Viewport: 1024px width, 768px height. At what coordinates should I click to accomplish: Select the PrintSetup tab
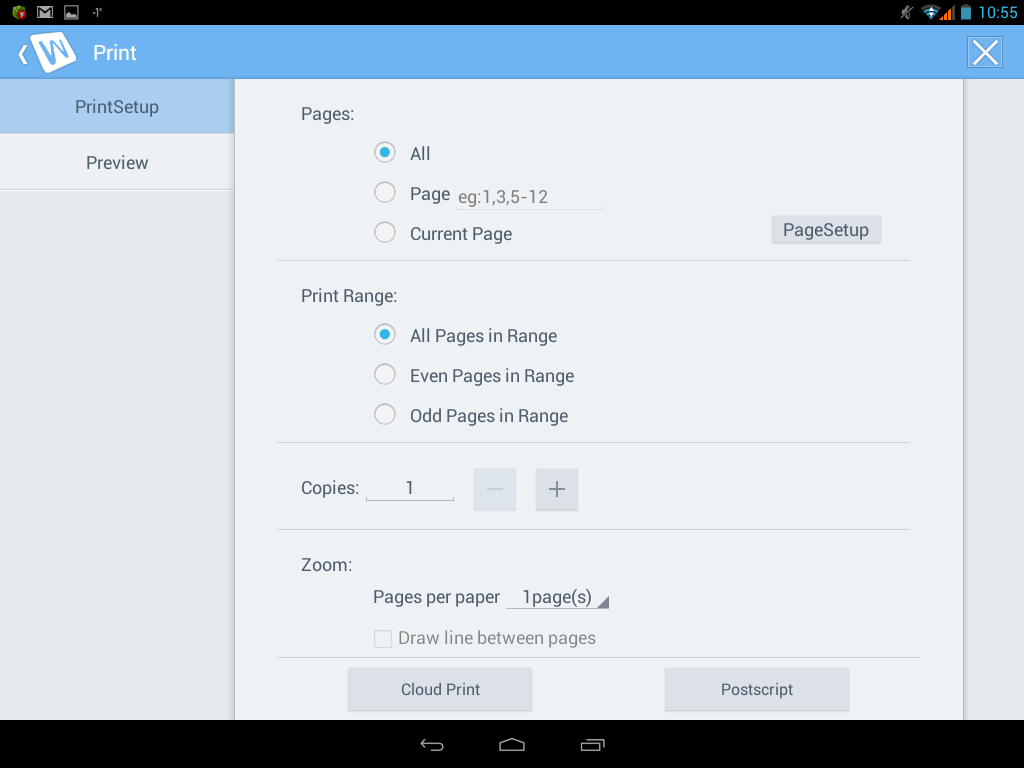pyautogui.click(x=117, y=107)
